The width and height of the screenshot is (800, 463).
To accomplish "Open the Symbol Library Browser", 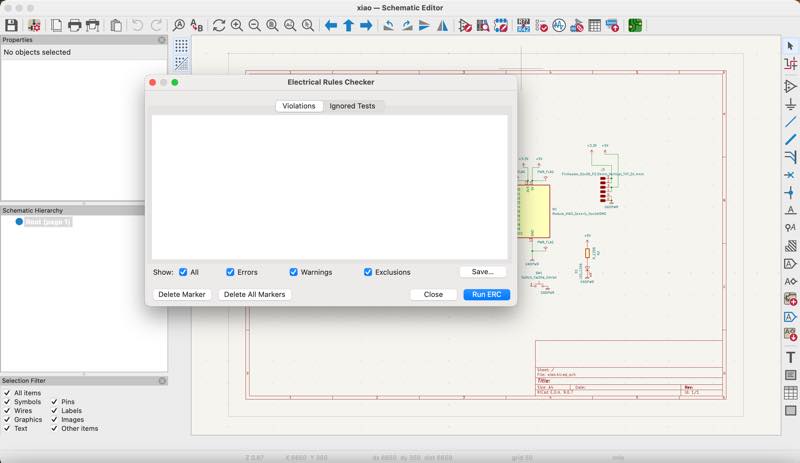I will tap(483, 25).
